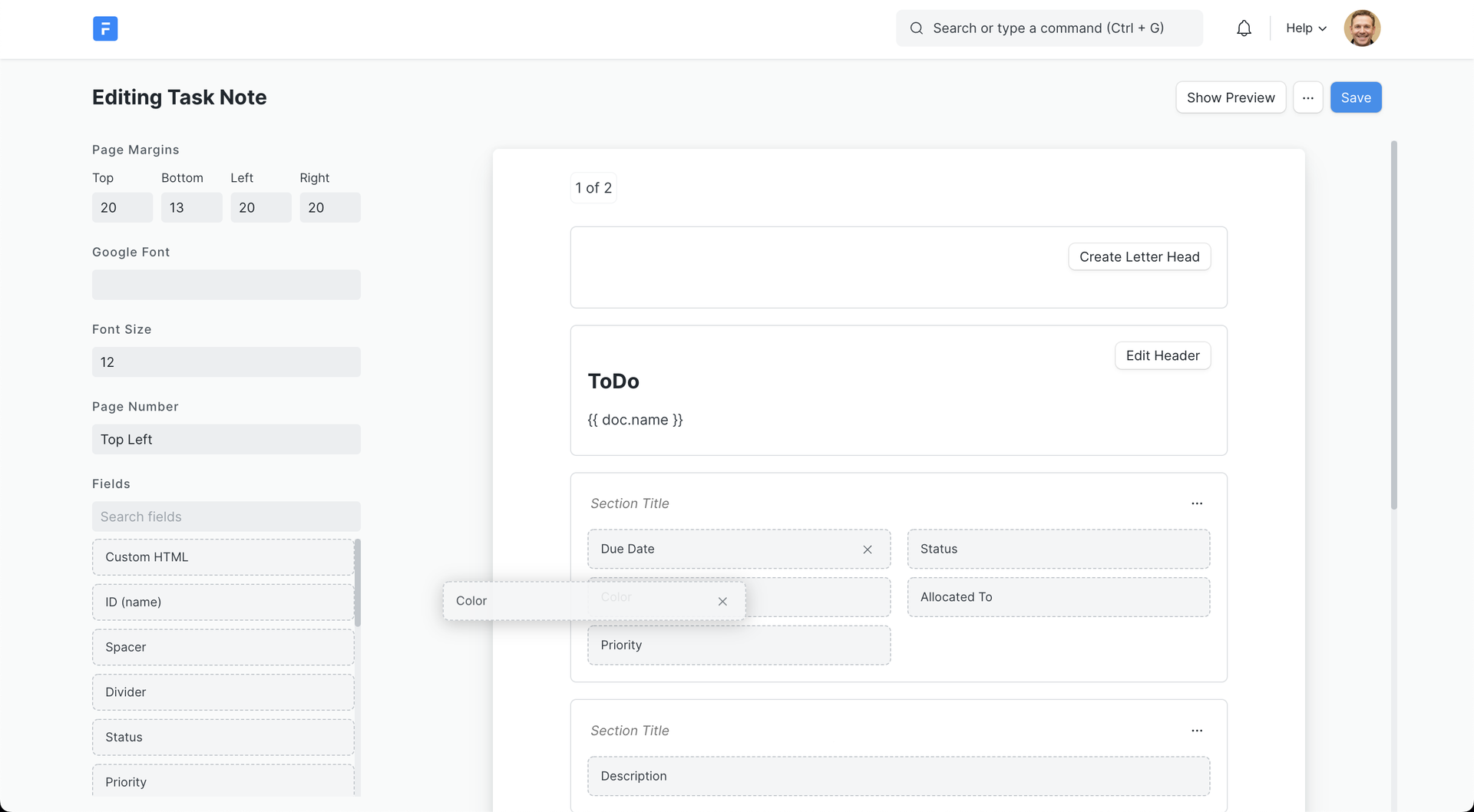Save the print format

tap(1355, 97)
